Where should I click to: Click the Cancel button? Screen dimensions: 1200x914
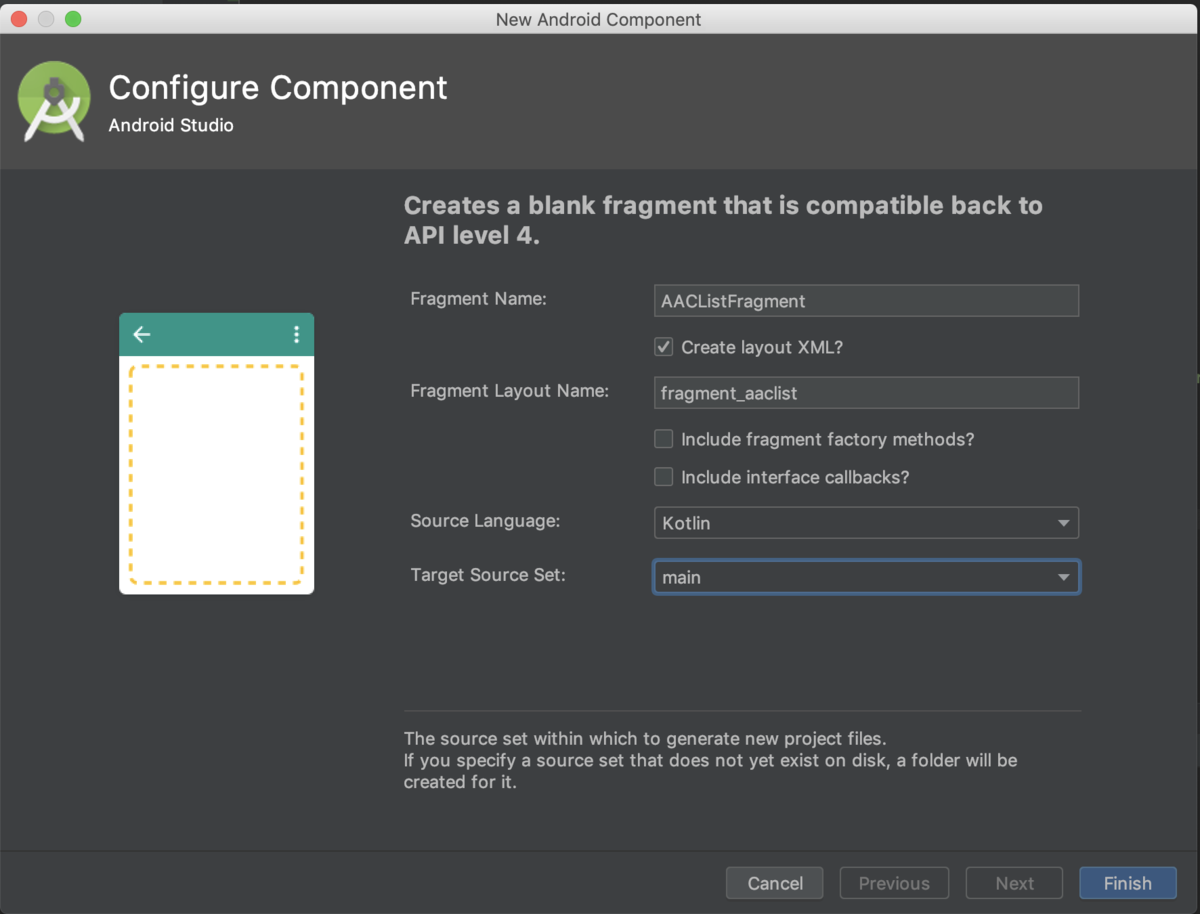775,883
